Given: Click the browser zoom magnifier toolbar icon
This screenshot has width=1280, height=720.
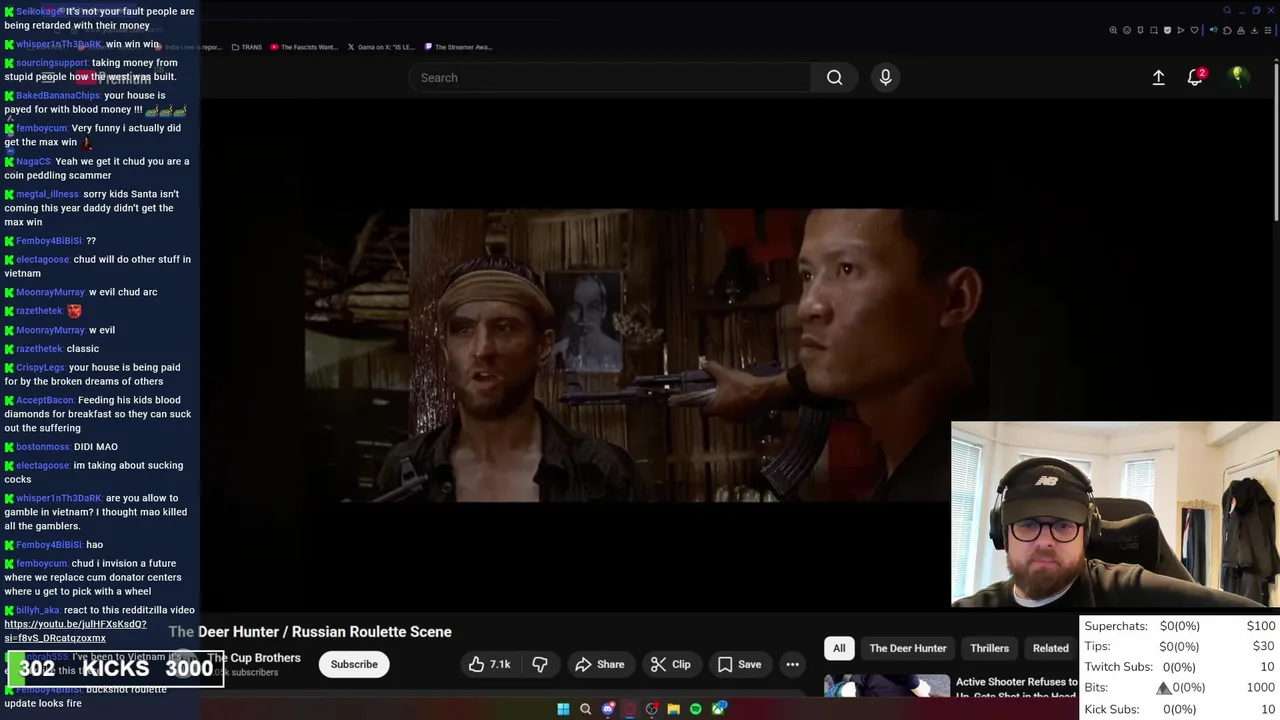Looking at the screenshot, I should coord(1113,30).
